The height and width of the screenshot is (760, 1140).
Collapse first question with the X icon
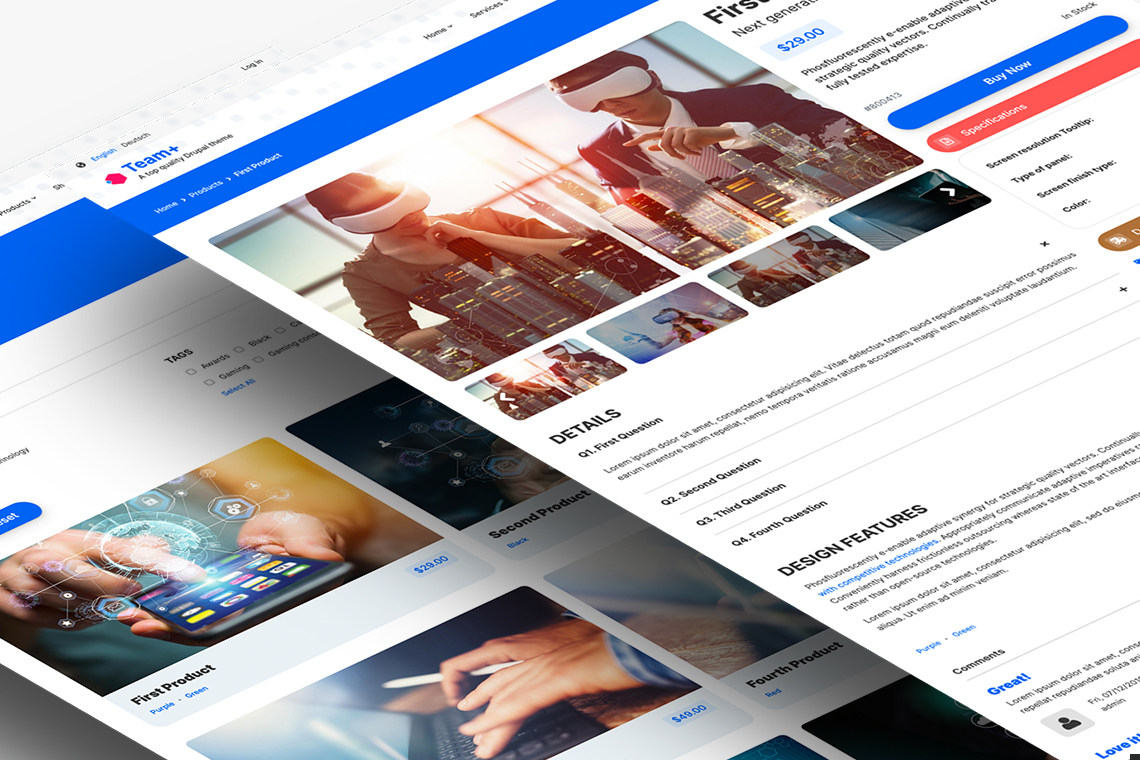click(1044, 243)
